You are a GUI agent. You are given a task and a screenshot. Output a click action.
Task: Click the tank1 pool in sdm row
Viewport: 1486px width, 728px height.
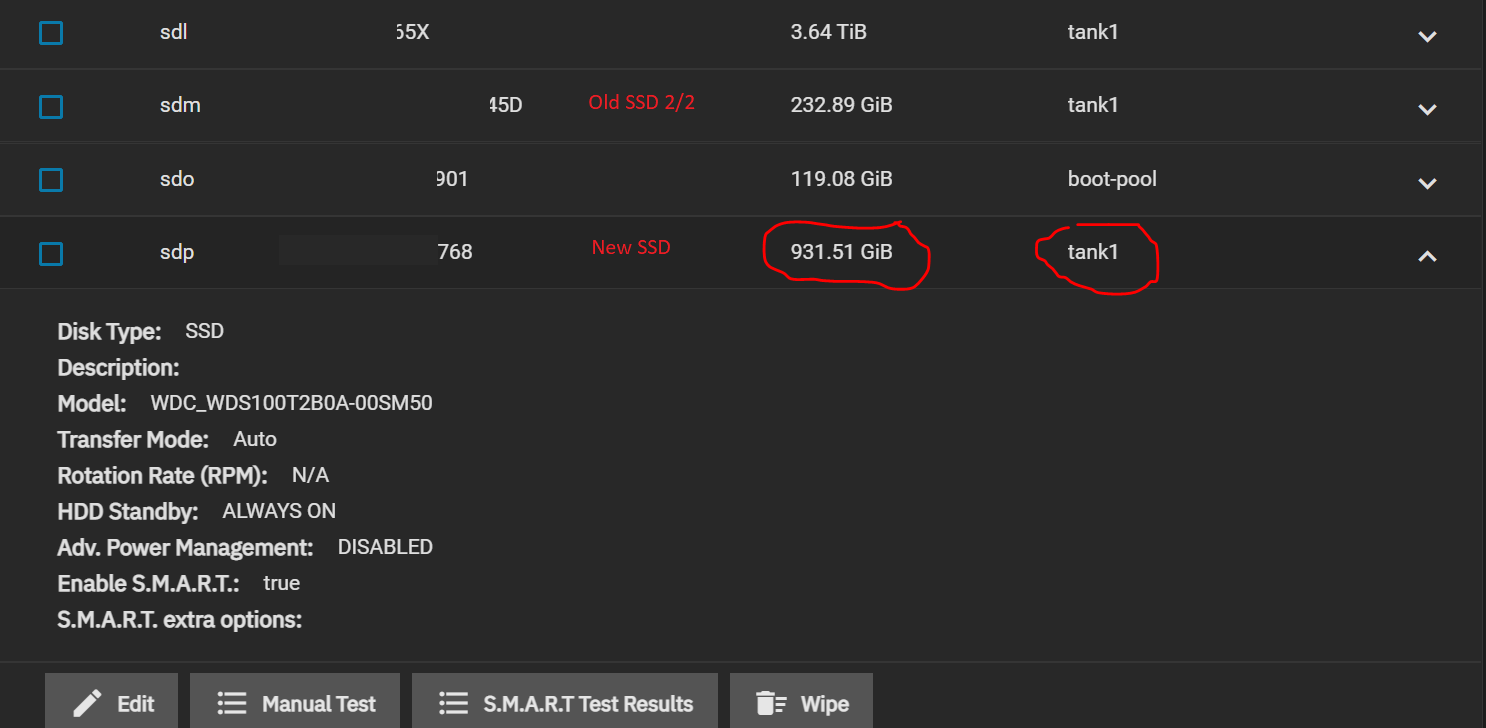tap(1093, 105)
